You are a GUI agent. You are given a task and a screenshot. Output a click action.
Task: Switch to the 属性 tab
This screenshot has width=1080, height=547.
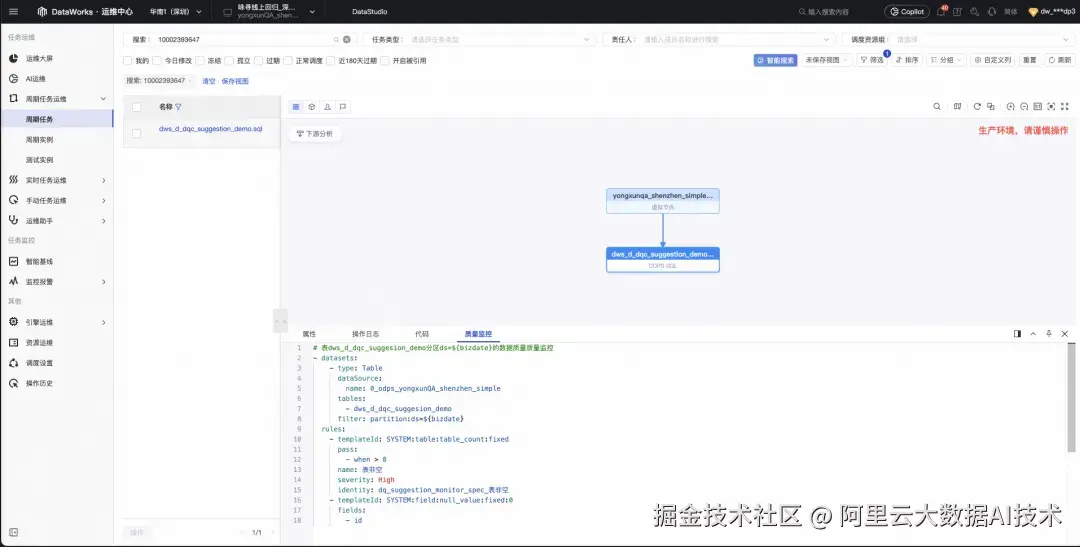[309, 333]
